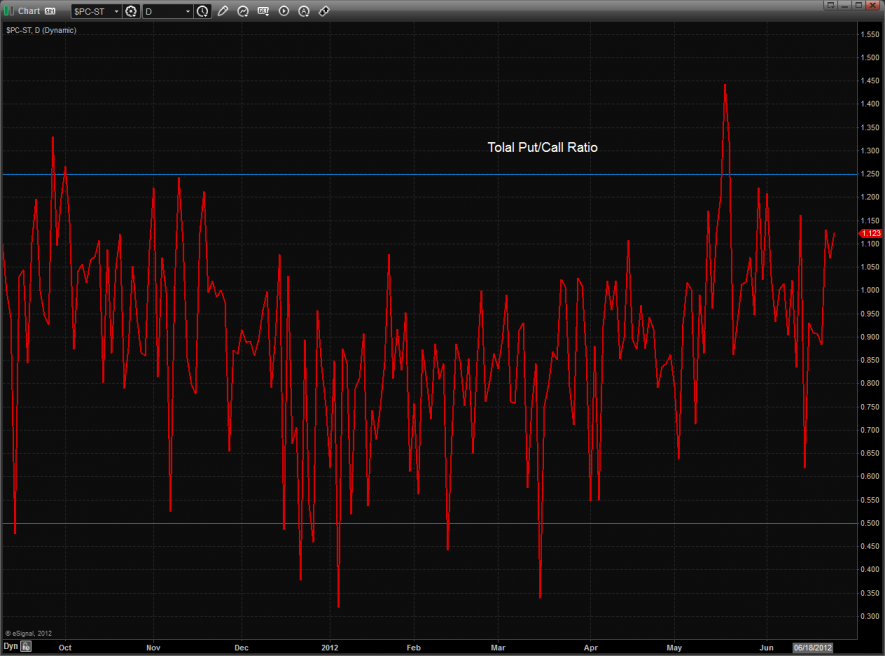Image resolution: width=885 pixels, height=656 pixels.
Task: Click the red 1.123 price marker
Action: point(870,233)
